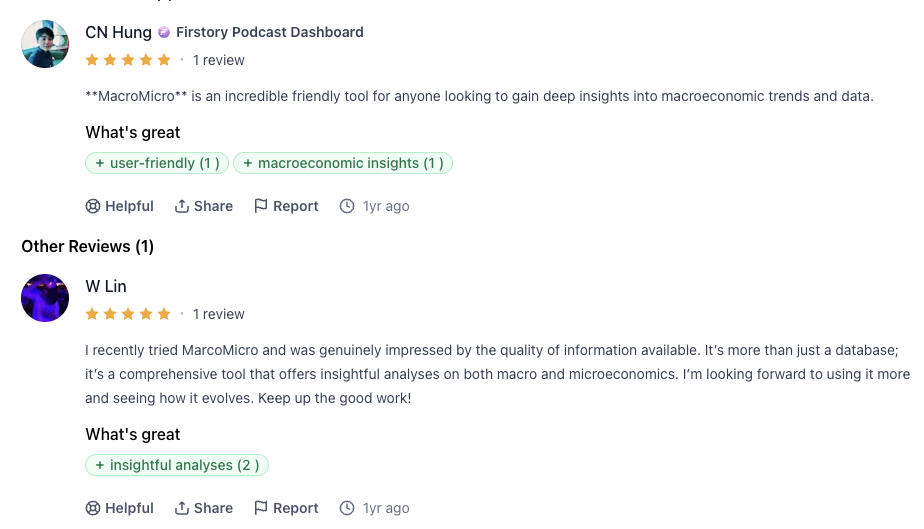Mark W Lin's review as Helpful
The image size is (924, 529).
[120, 508]
